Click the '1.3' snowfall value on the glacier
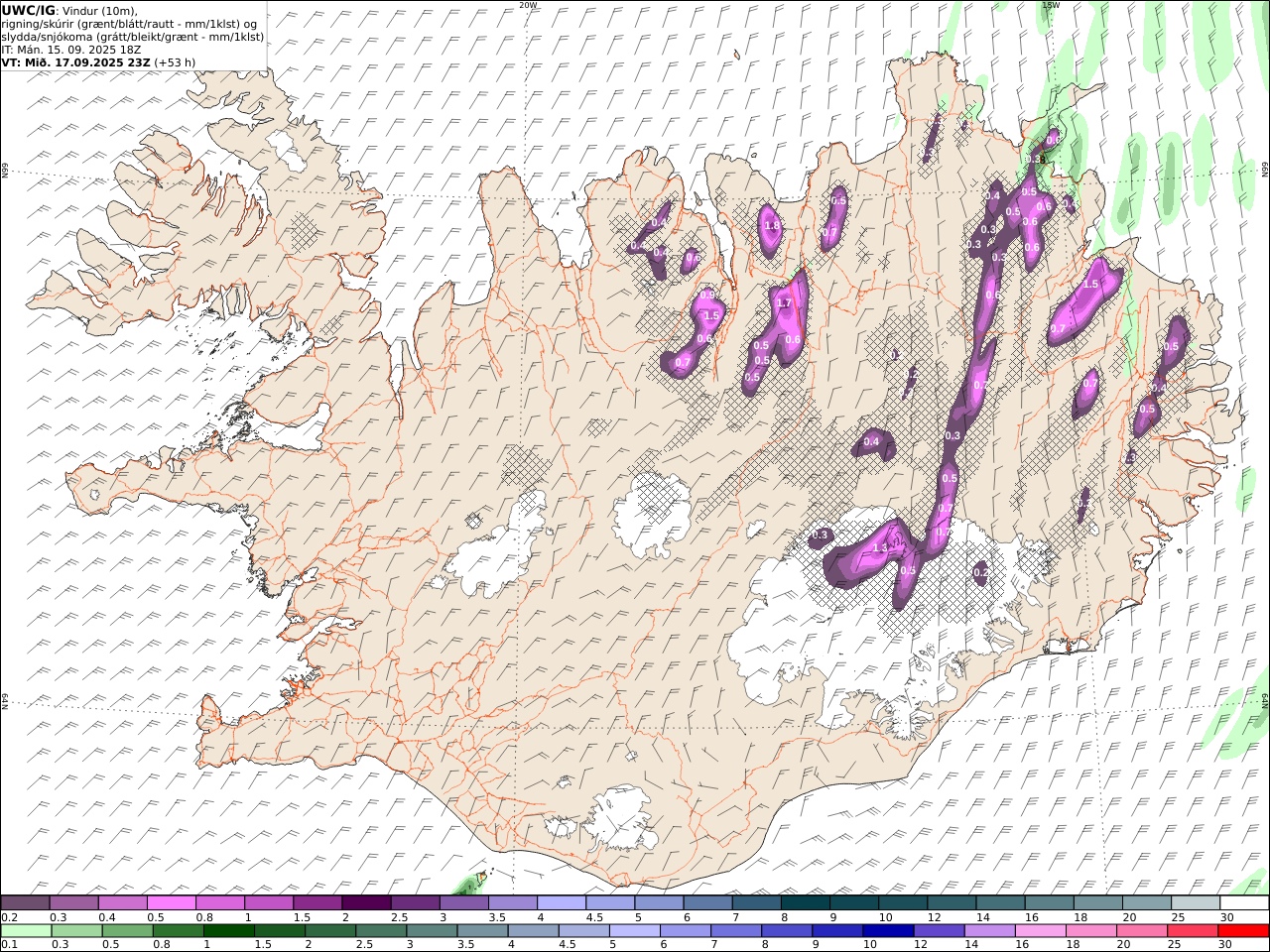The height and width of the screenshot is (952, 1270). pos(880,548)
